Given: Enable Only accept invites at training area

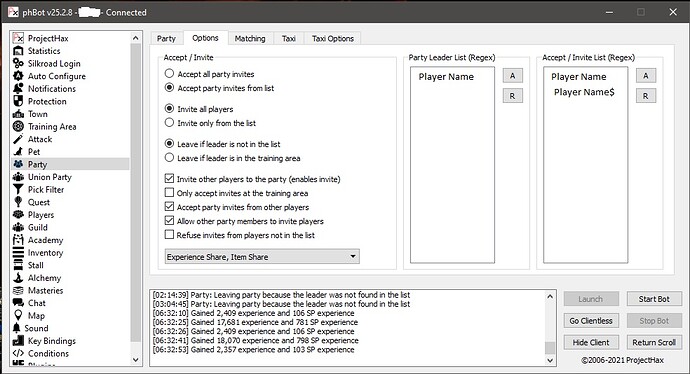Looking at the screenshot, I should click(169, 193).
